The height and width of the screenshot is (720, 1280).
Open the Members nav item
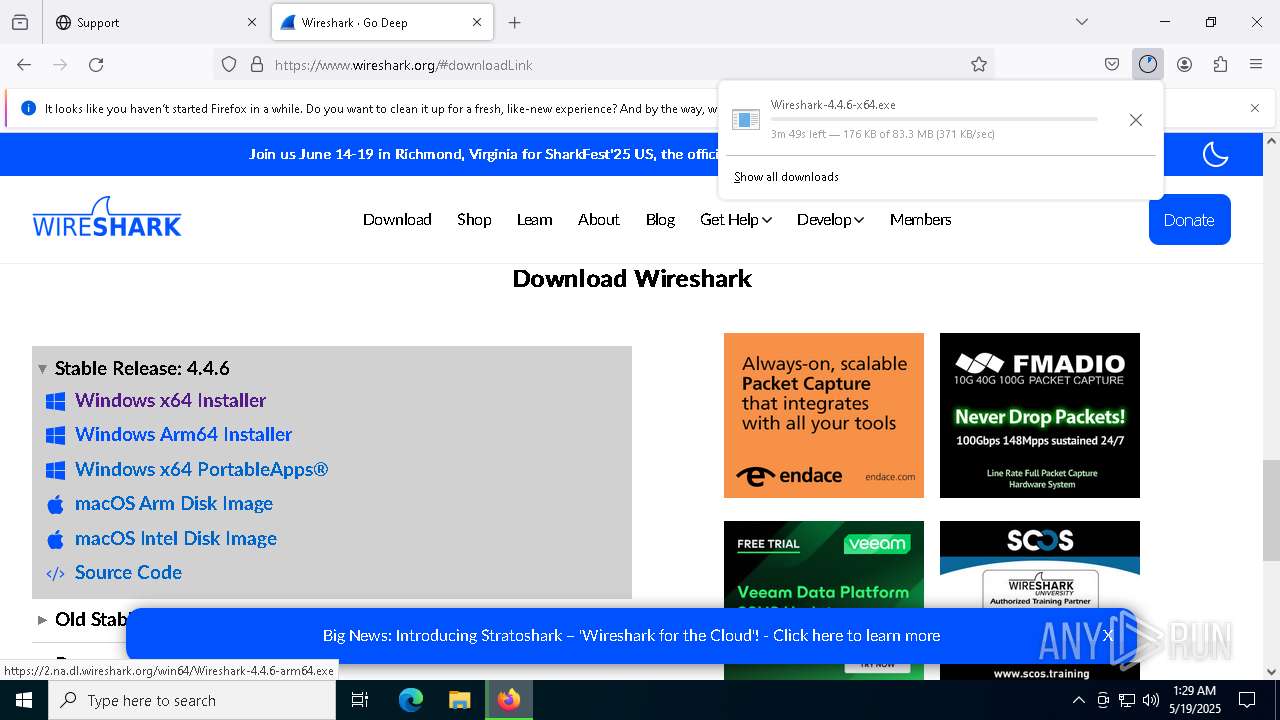point(920,219)
